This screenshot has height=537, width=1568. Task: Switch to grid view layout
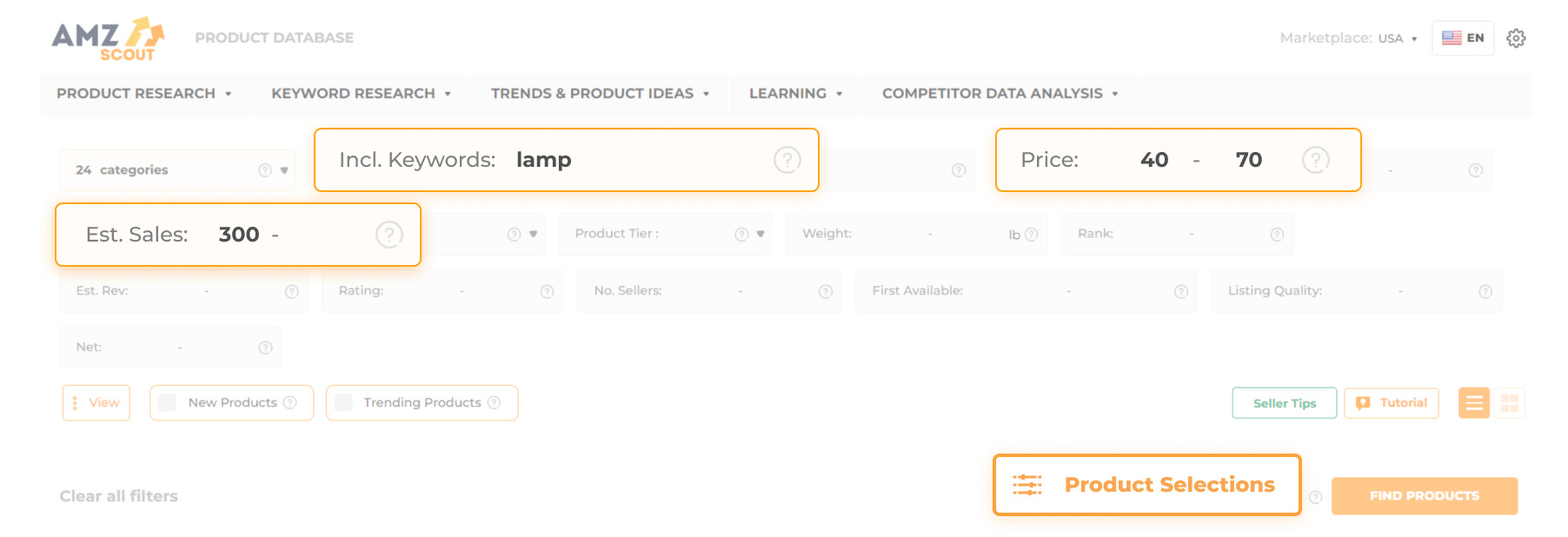pos(1511,402)
